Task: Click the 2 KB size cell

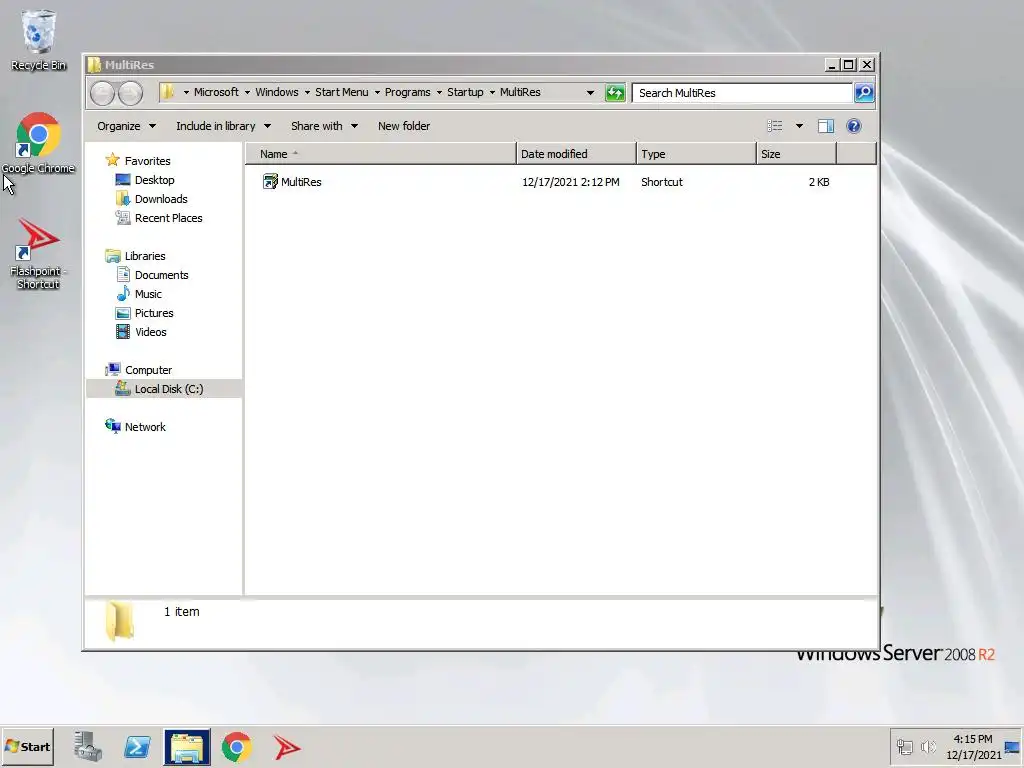Action: [x=819, y=182]
